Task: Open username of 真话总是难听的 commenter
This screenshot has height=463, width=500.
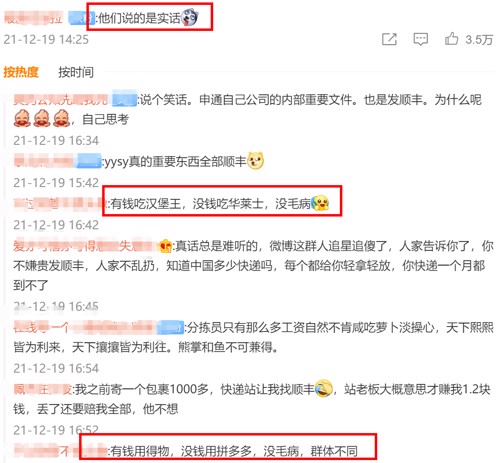Action: tap(85, 246)
